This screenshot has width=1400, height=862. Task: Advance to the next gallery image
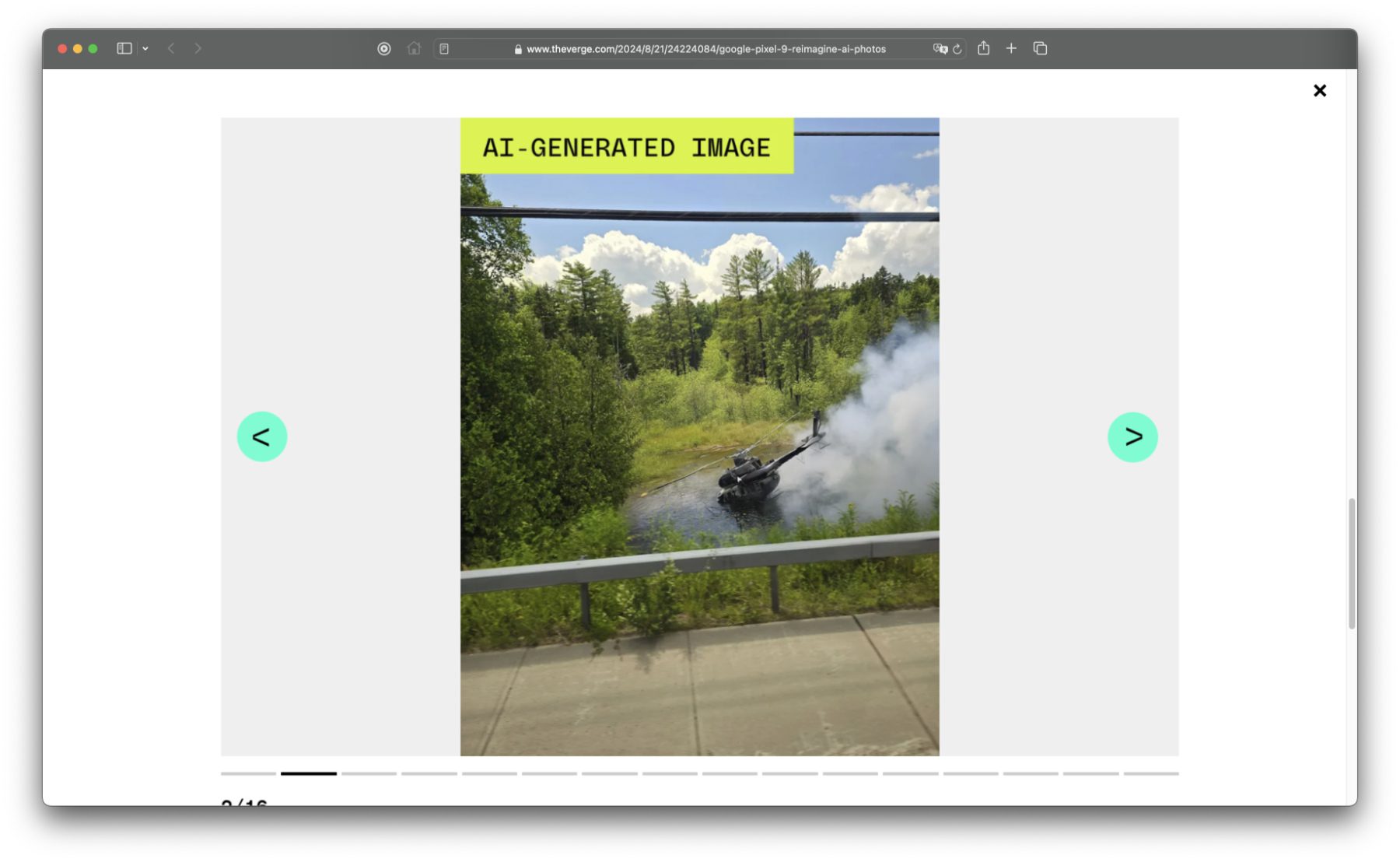point(1132,436)
